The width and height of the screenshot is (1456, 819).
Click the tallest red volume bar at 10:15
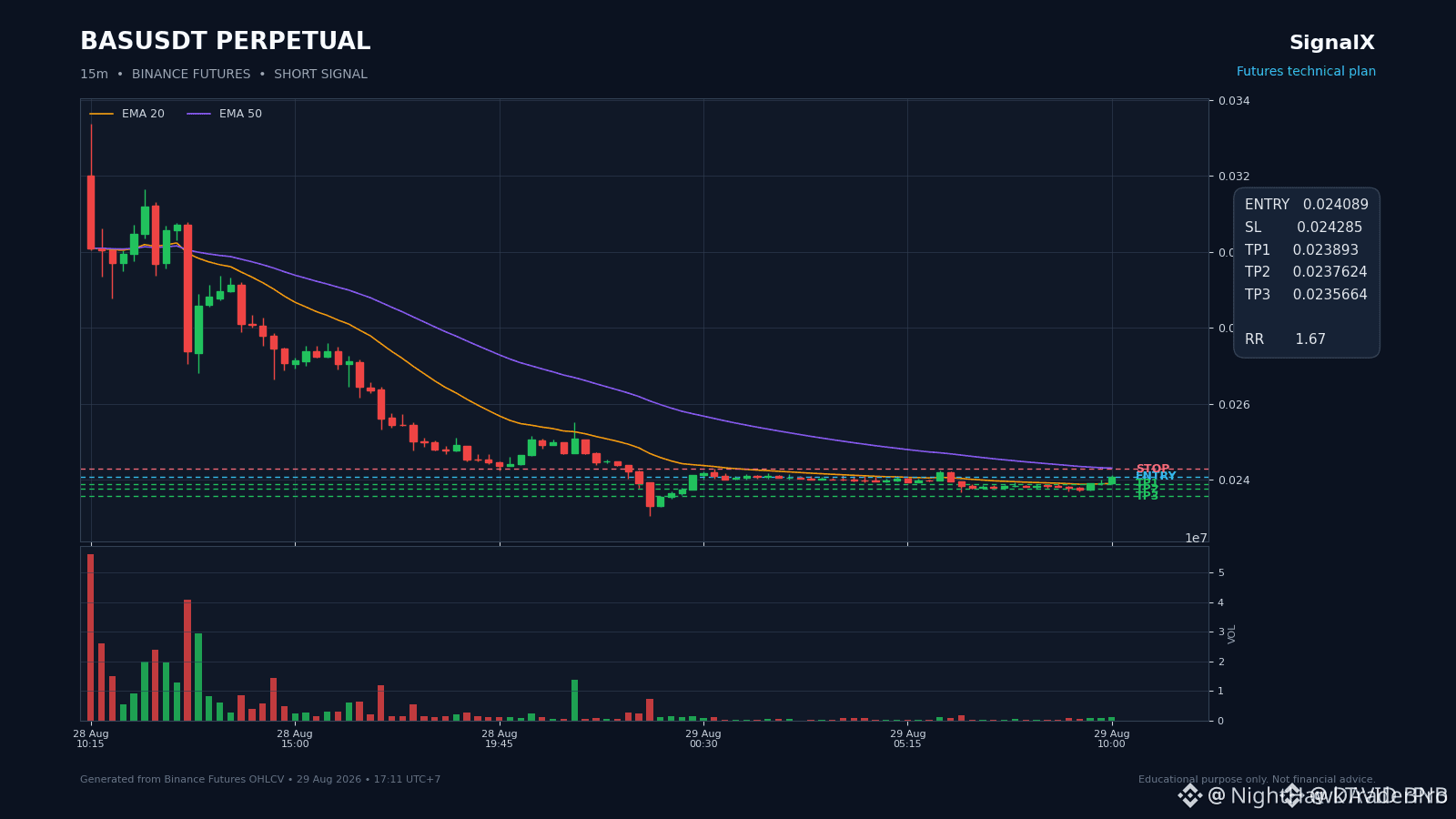[x=91, y=637]
